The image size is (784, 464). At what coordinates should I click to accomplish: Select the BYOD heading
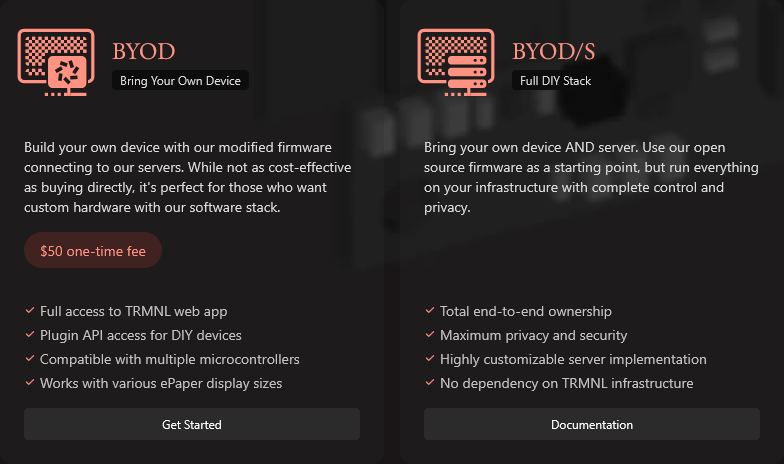pyautogui.click(x=144, y=52)
